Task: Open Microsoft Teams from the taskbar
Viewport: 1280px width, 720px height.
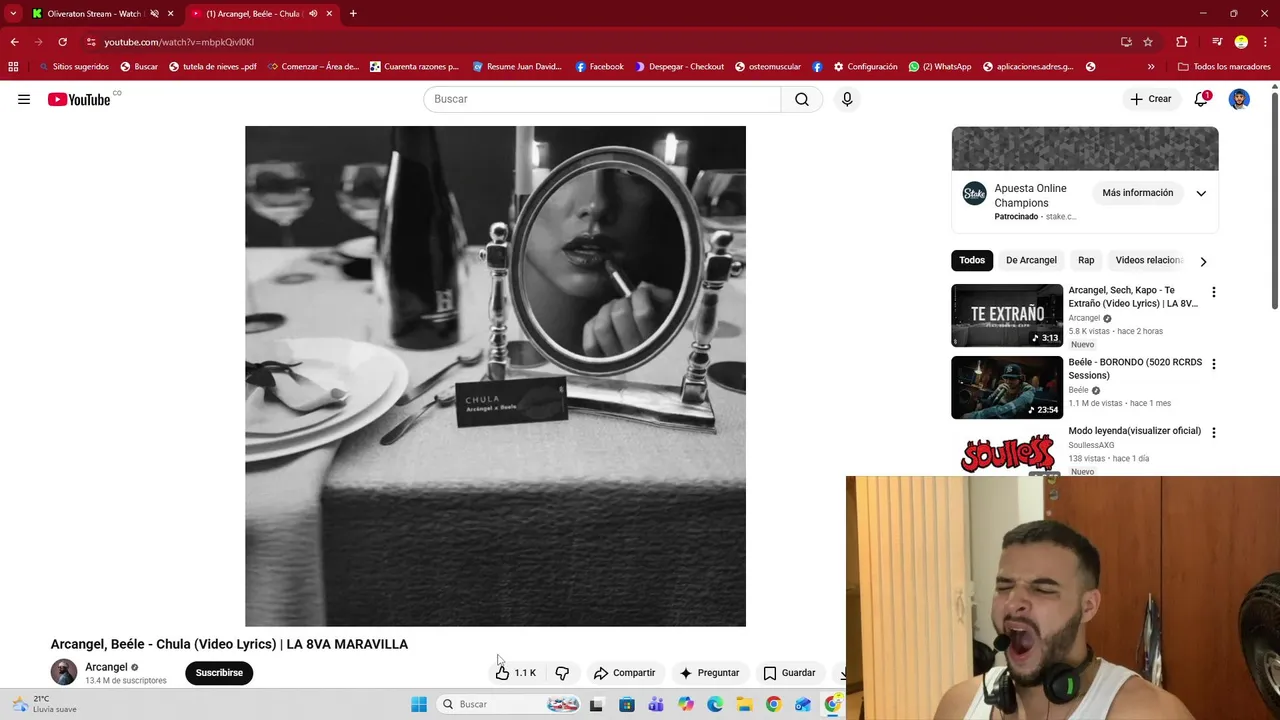Action: (x=656, y=704)
